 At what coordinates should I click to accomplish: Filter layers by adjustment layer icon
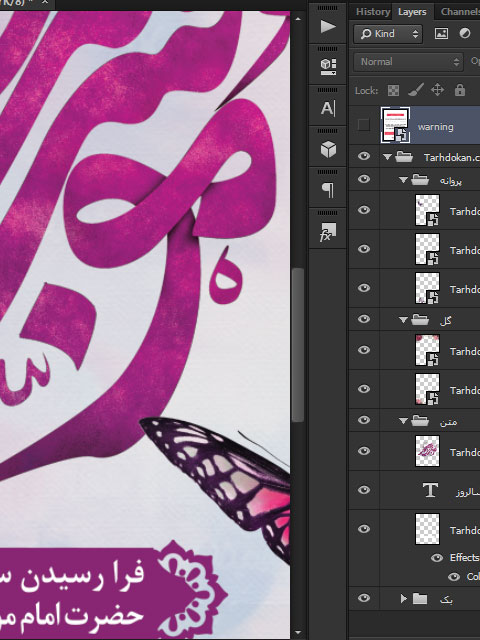tap(464, 33)
